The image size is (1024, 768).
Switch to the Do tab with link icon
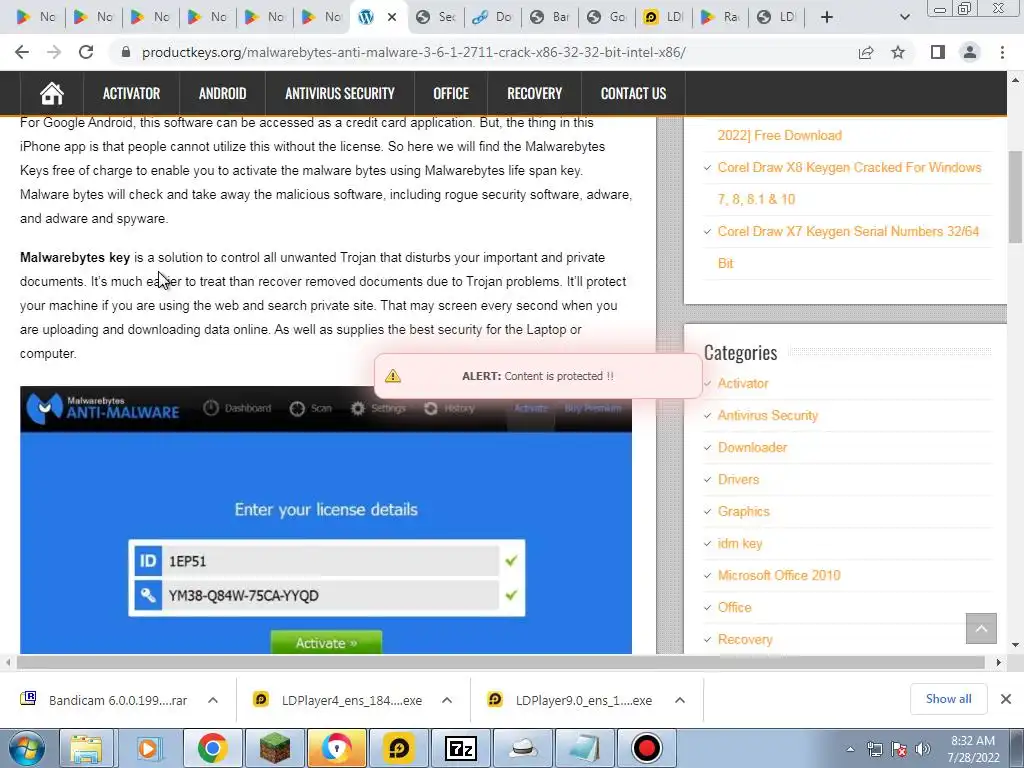(x=493, y=17)
